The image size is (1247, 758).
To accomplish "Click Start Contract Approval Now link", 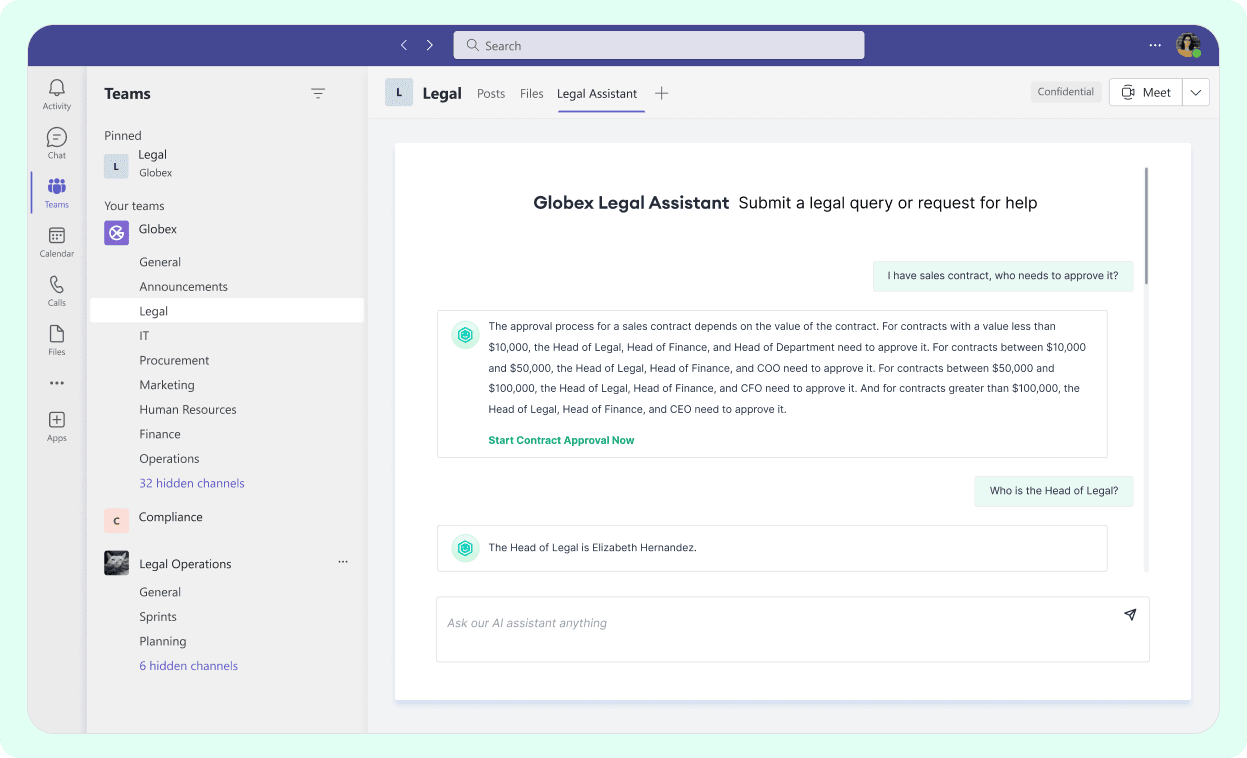I will pyautogui.click(x=561, y=440).
